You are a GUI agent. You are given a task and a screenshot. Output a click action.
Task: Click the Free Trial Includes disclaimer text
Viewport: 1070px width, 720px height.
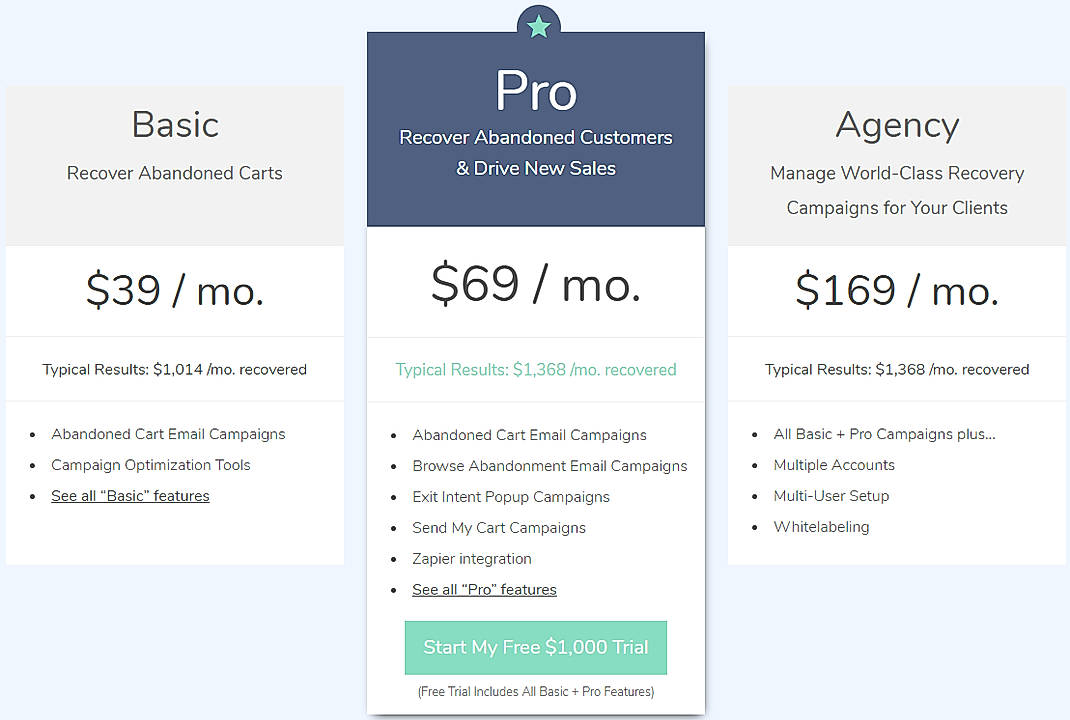[x=535, y=691]
